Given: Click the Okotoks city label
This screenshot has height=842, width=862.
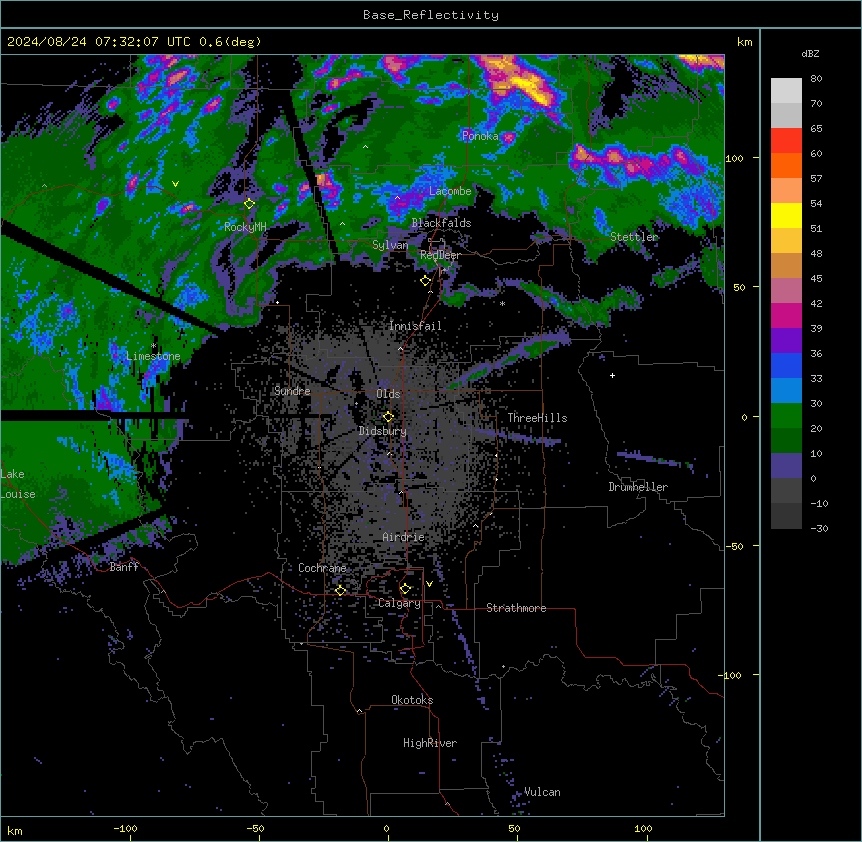Looking at the screenshot, I should (x=412, y=700).
